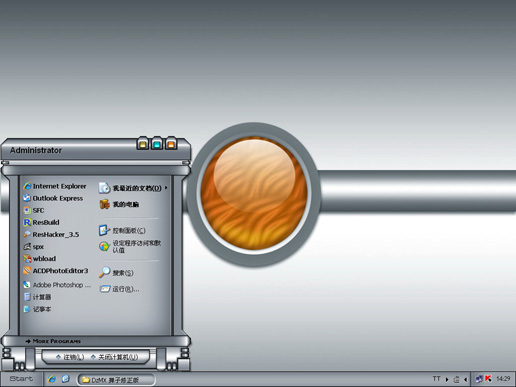Click the Internet Explorer quick launch icon
Viewport: 516px width, 387px height.
pyautogui.click(x=52, y=379)
